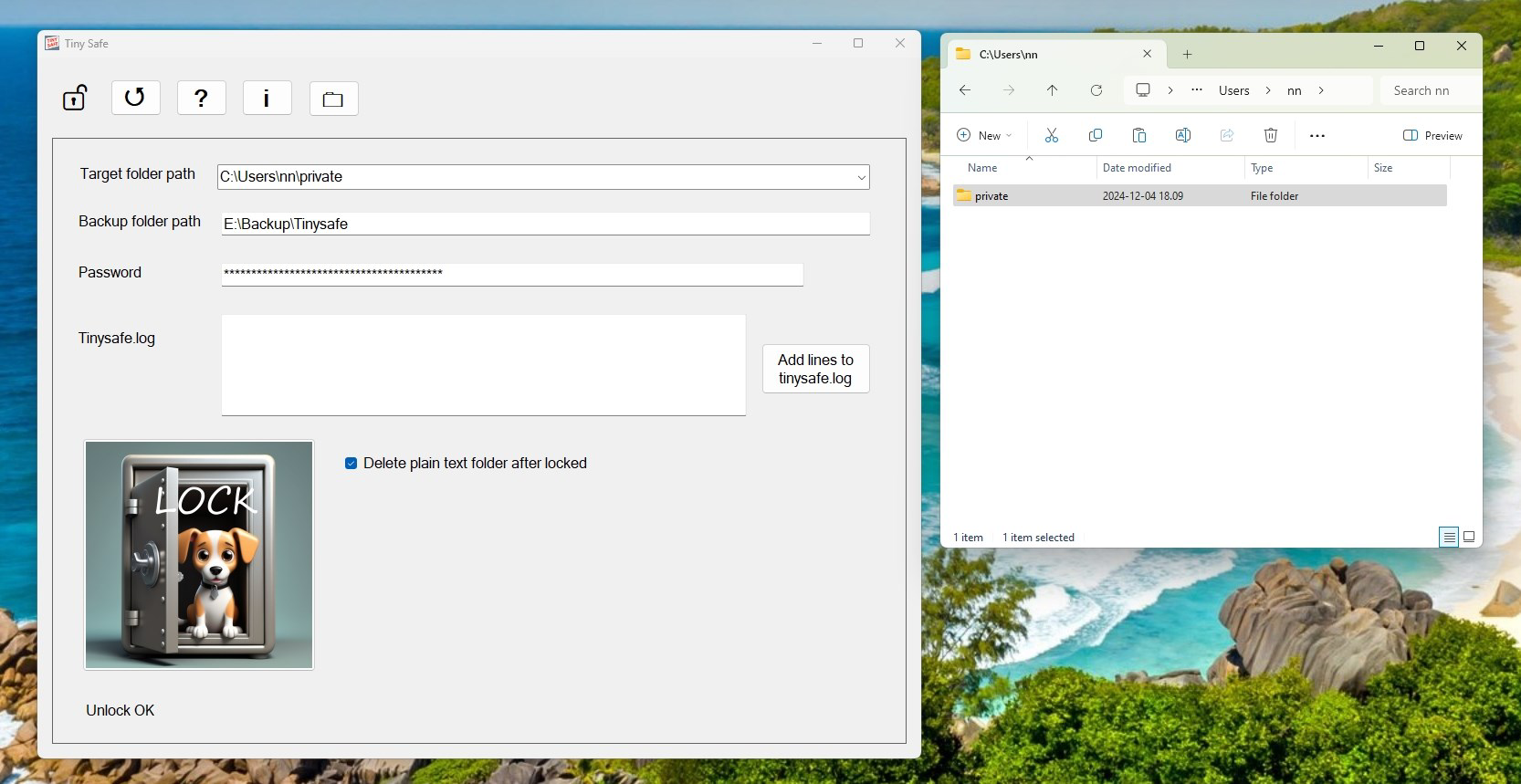Add a new Explorer tab
The width and height of the screenshot is (1521, 784).
(1187, 54)
